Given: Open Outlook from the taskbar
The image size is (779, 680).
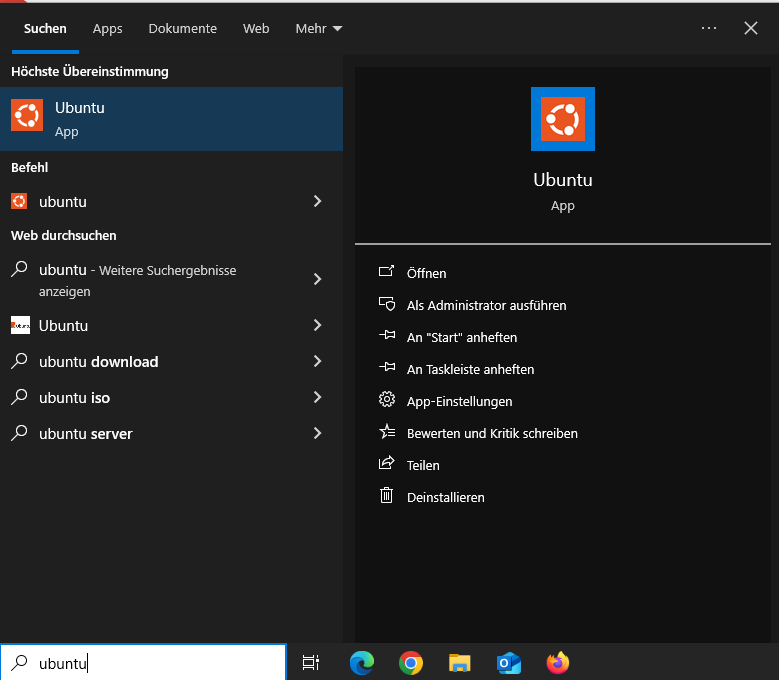Looking at the screenshot, I should pyautogui.click(x=509, y=662).
